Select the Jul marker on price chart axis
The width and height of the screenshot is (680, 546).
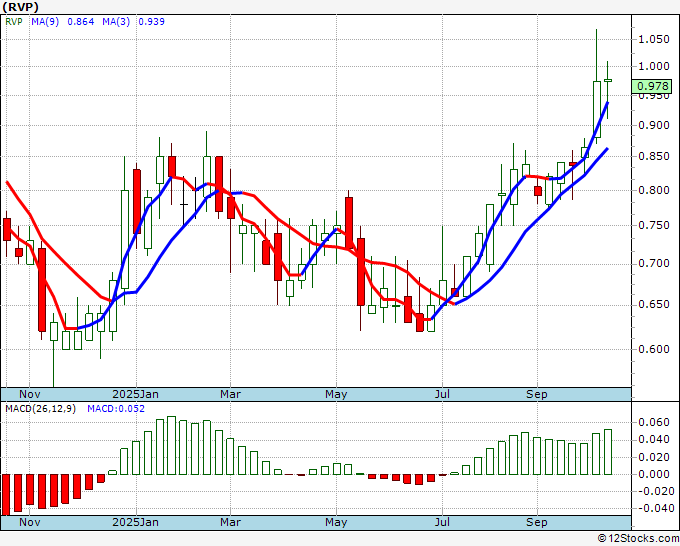441,394
